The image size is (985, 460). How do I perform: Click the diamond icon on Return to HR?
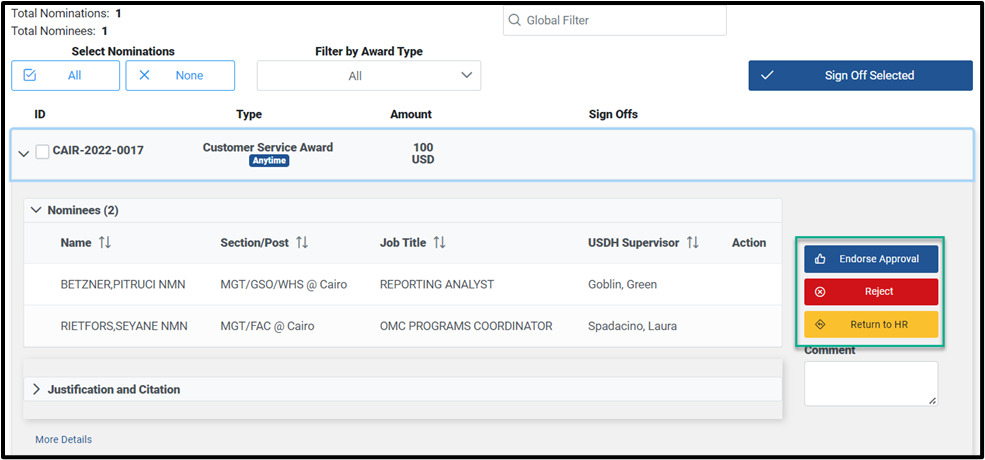820,324
